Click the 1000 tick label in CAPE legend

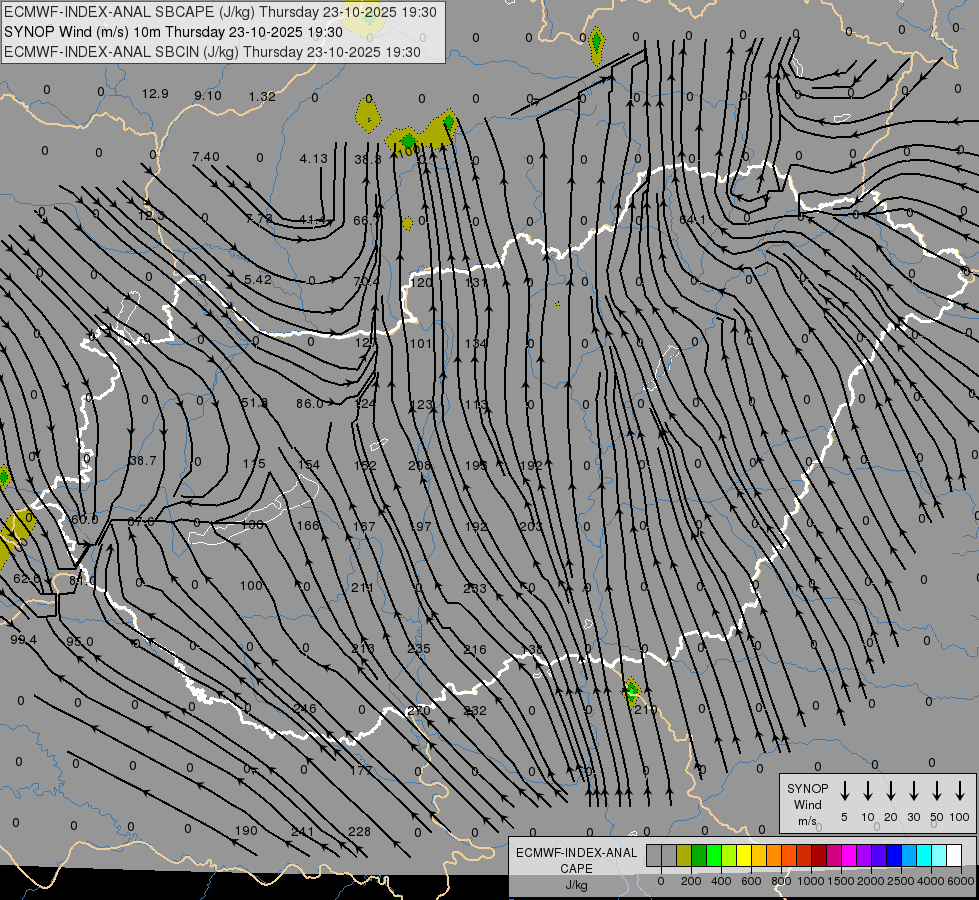(x=811, y=881)
